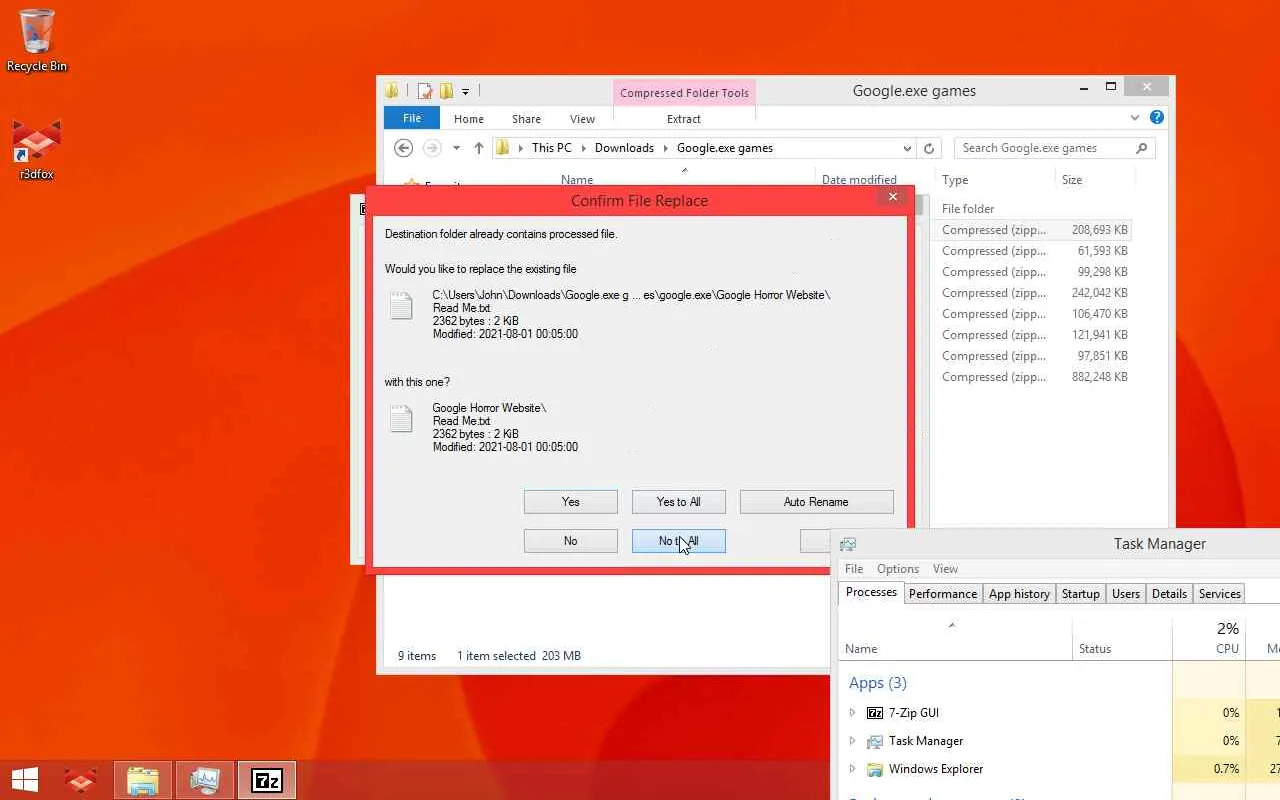1280x800 pixels.
Task: Choose Auto Rename in the dialog
Action: (817, 502)
